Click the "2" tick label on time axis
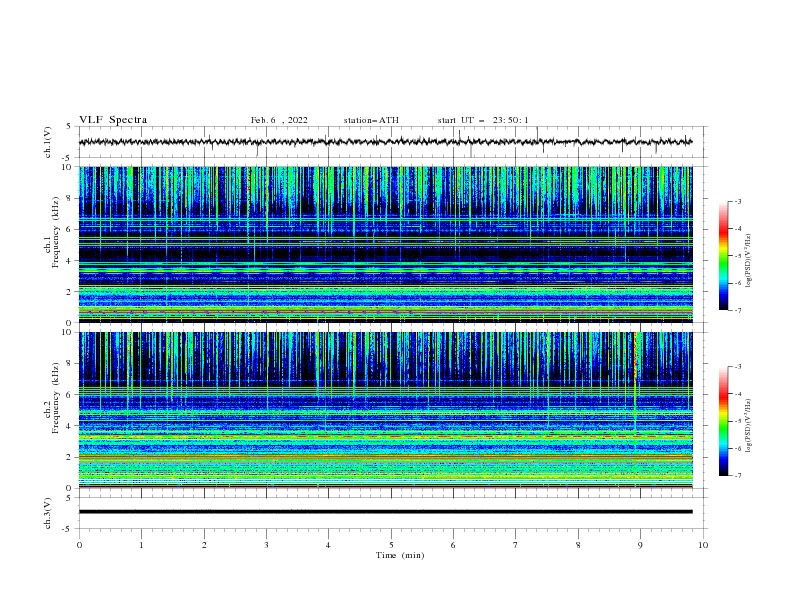Image resolution: width=792 pixels, height=612 pixels. 204,545
